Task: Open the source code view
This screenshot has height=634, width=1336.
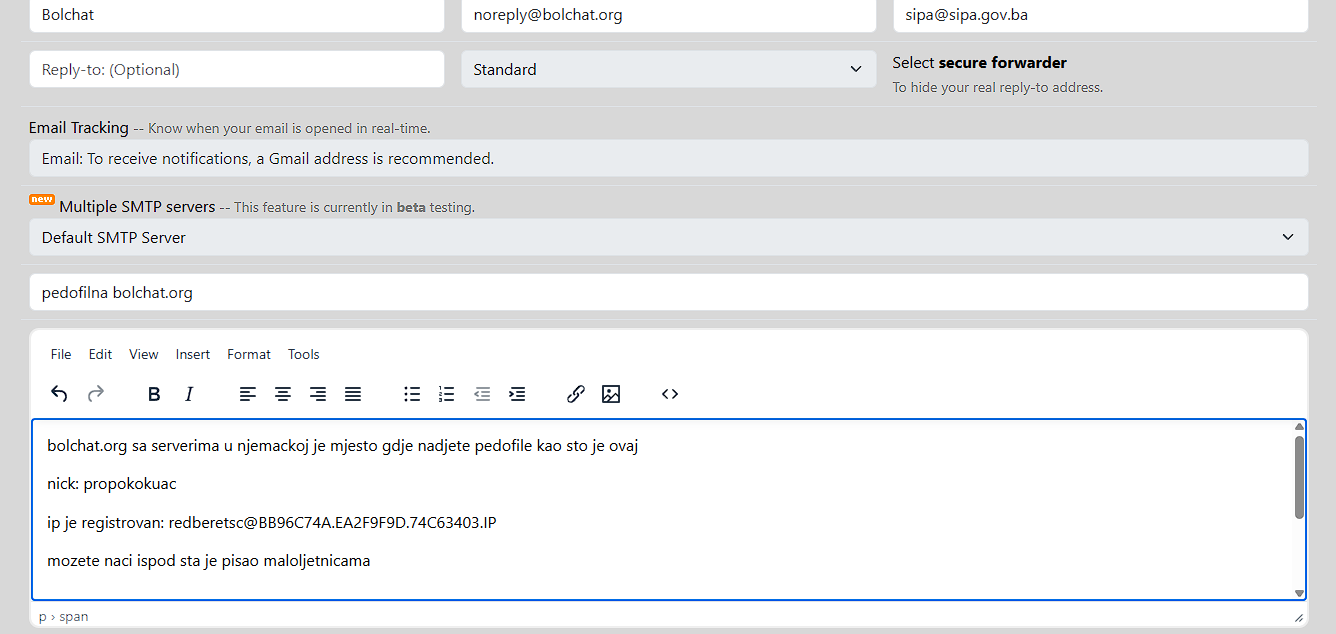Action: [x=670, y=394]
